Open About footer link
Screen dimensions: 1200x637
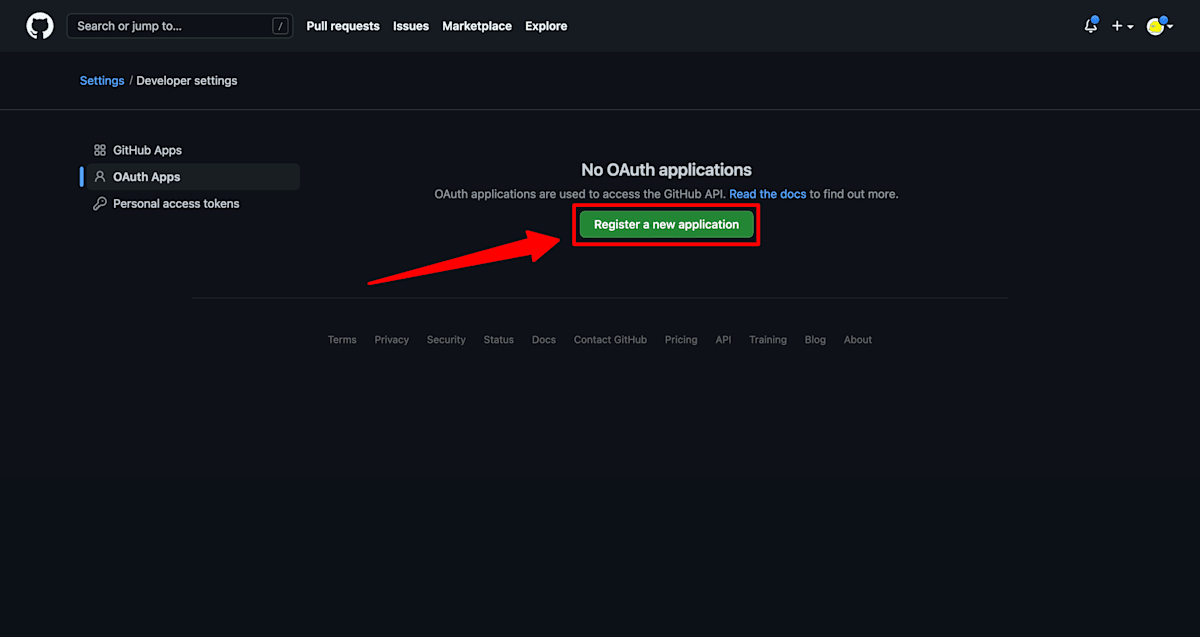(858, 340)
